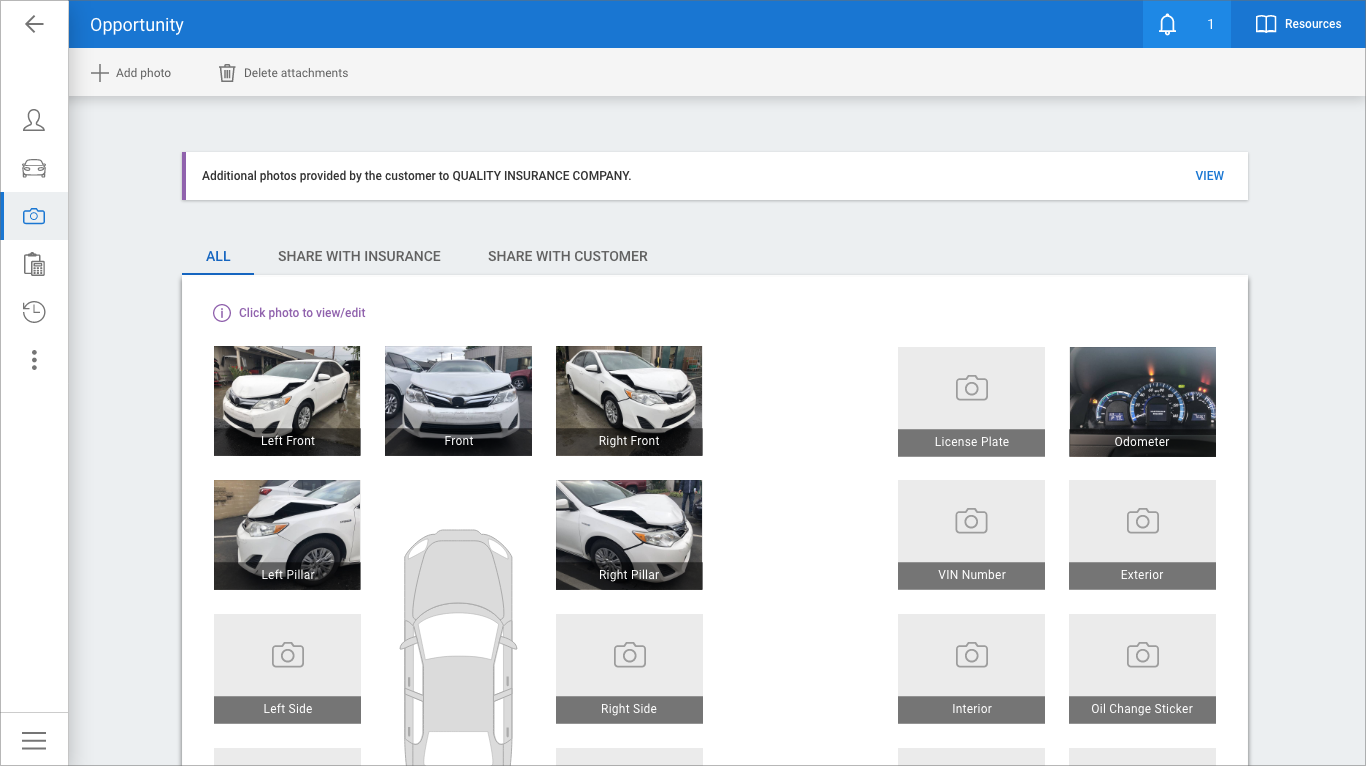The width and height of the screenshot is (1366, 766).
Task: Switch to Share with Customer tab
Action: 567,256
